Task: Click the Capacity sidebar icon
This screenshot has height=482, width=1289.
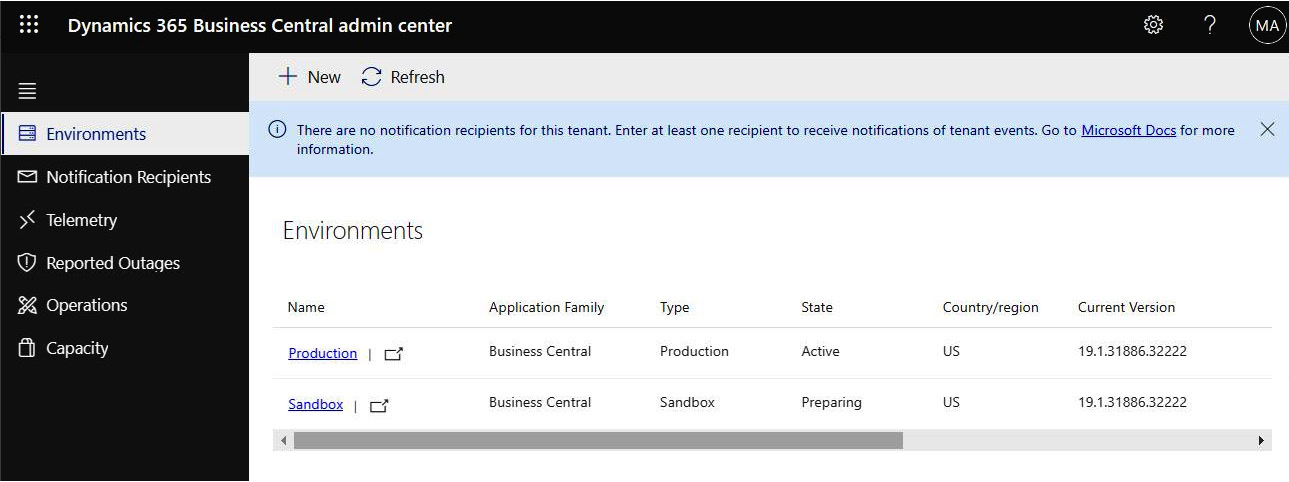Action: (27, 348)
